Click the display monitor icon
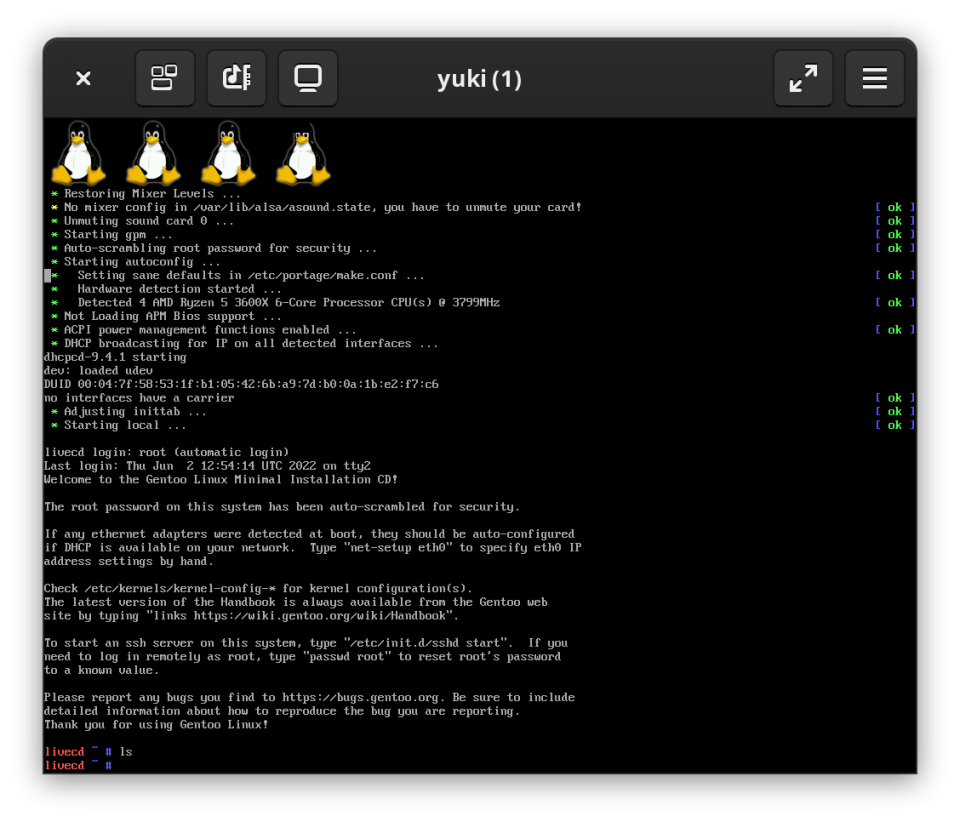This screenshot has height=822, width=960. coord(308,78)
